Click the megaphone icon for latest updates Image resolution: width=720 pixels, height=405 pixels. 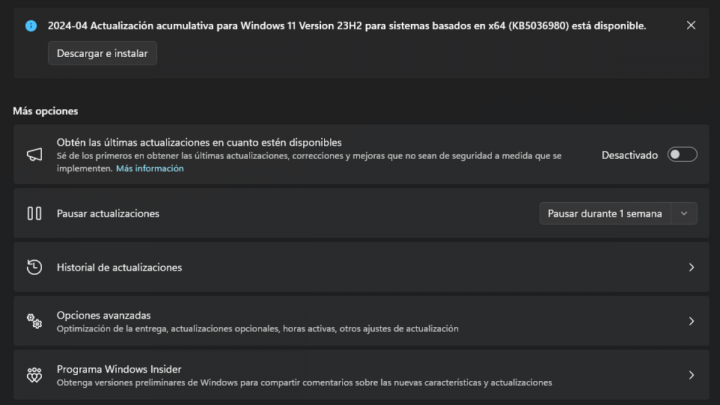(34, 155)
